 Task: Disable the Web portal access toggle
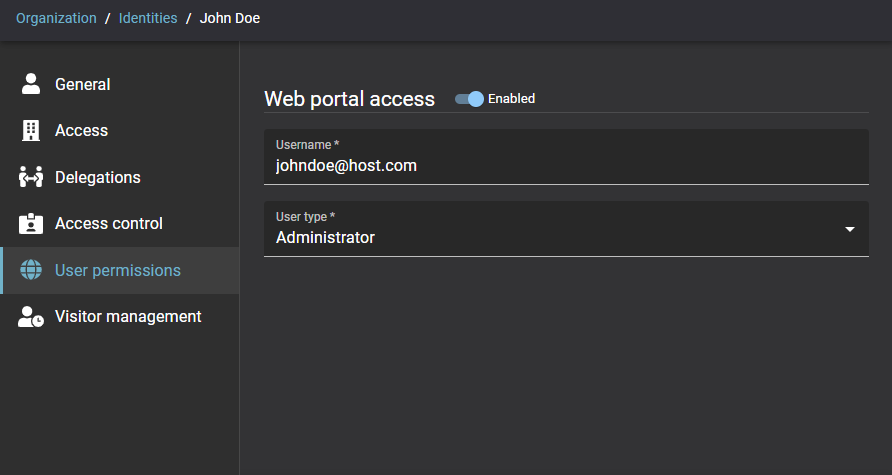469,99
